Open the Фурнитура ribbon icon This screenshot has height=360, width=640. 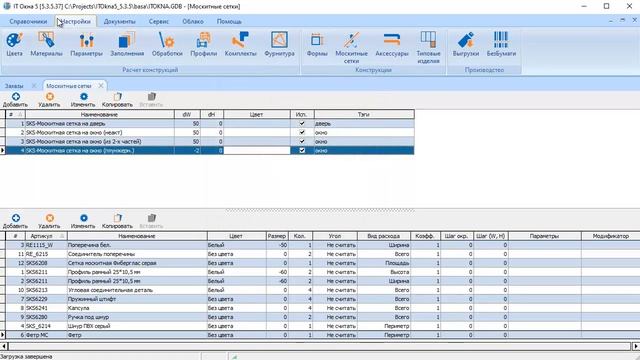[279, 44]
